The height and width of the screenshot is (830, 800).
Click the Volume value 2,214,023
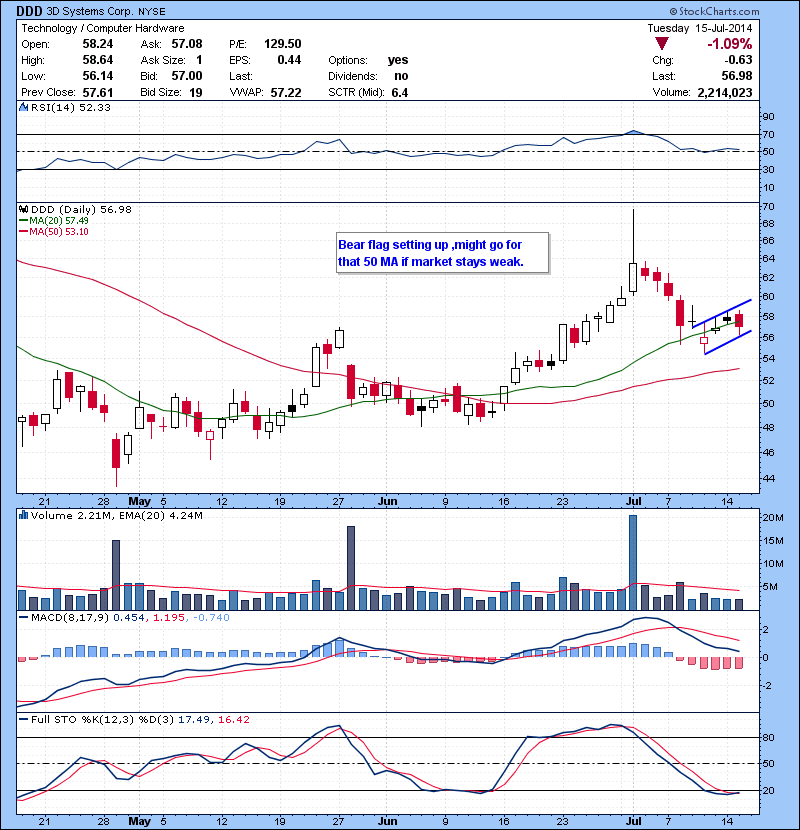tap(725, 93)
